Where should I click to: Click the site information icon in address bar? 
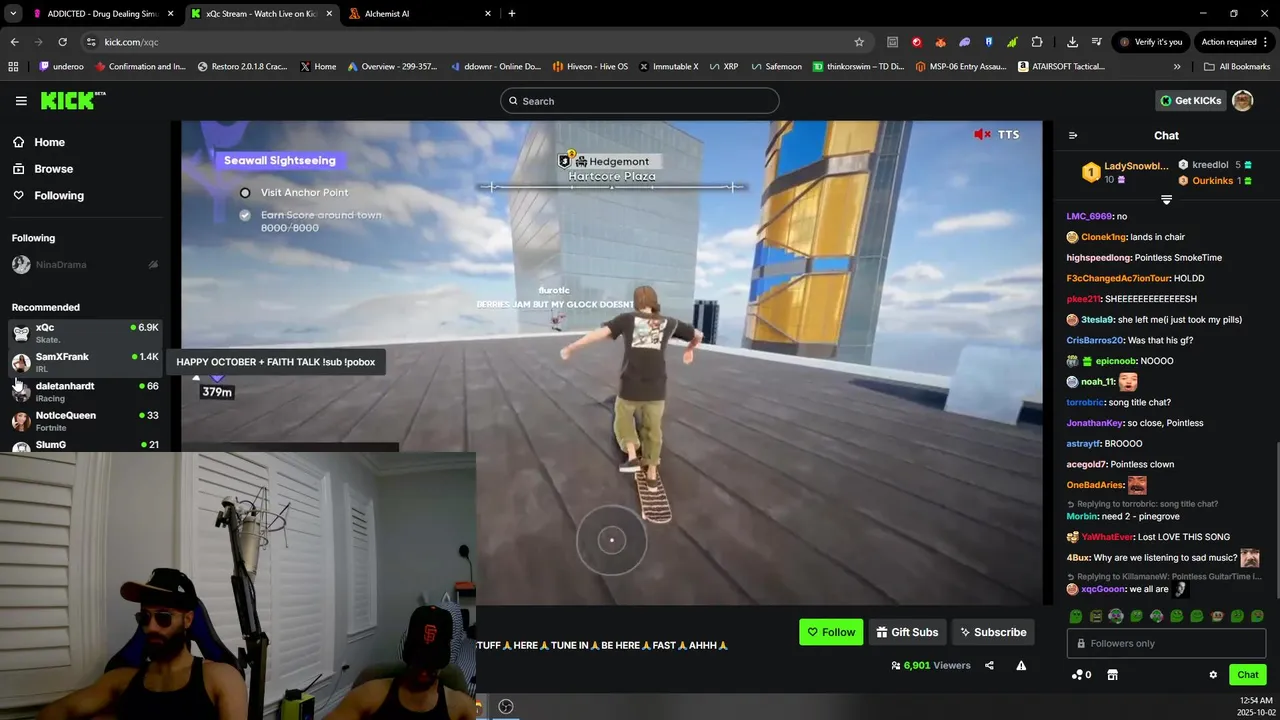[x=91, y=42]
